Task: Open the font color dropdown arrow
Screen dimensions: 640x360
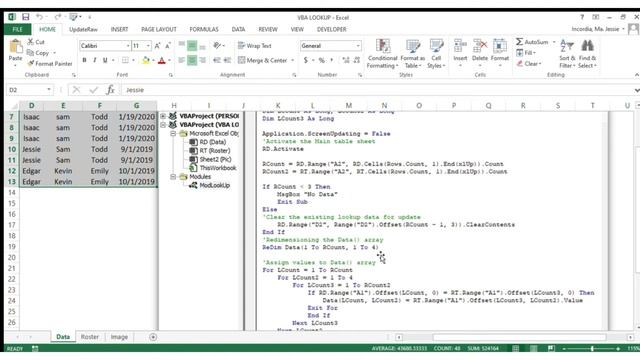Action: click(x=169, y=60)
